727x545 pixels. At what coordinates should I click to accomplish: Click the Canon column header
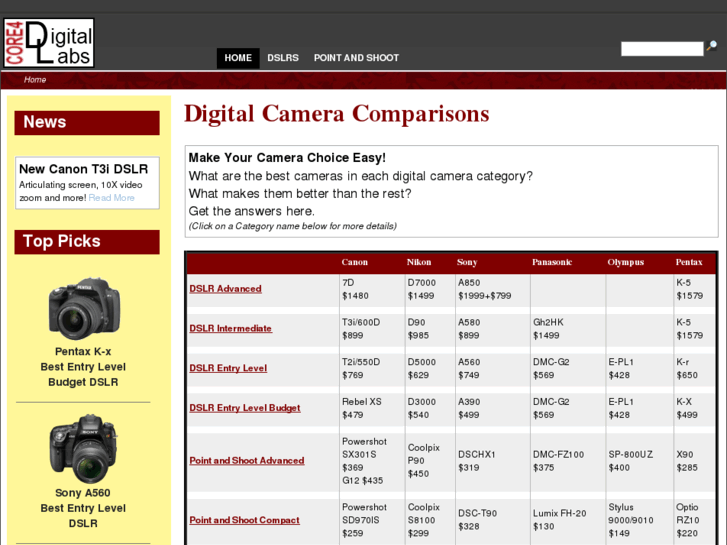tap(355, 263)
